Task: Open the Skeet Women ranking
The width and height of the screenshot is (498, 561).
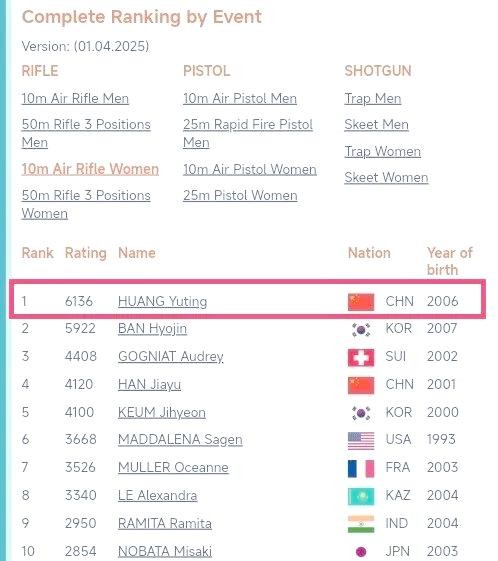Action: 386,177
